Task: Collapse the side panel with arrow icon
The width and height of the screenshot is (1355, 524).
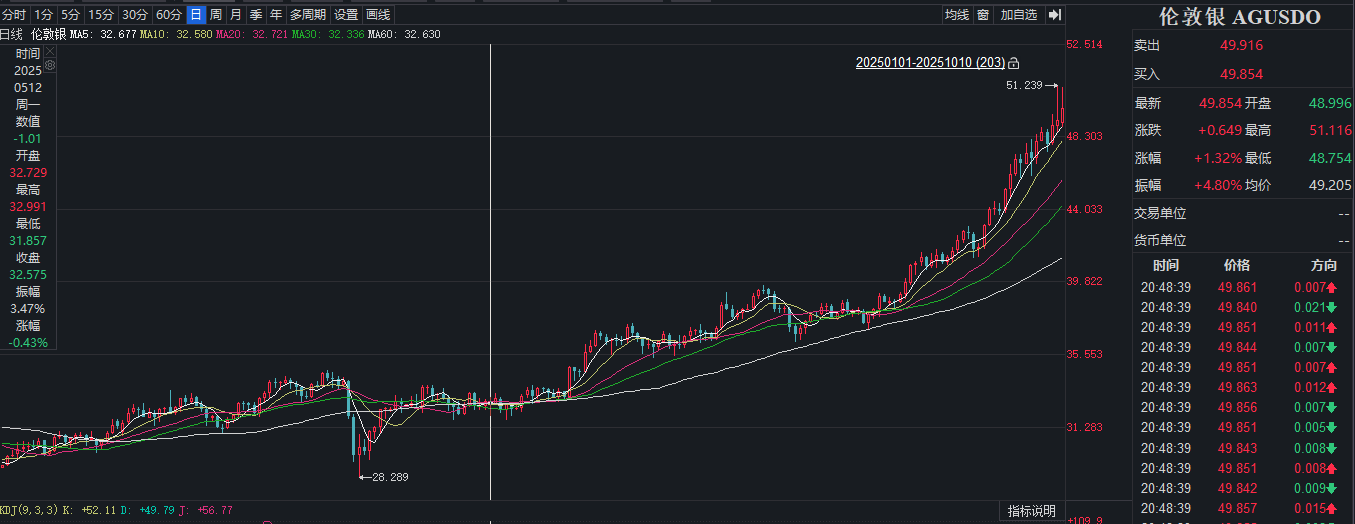Action: [1055, 15]
